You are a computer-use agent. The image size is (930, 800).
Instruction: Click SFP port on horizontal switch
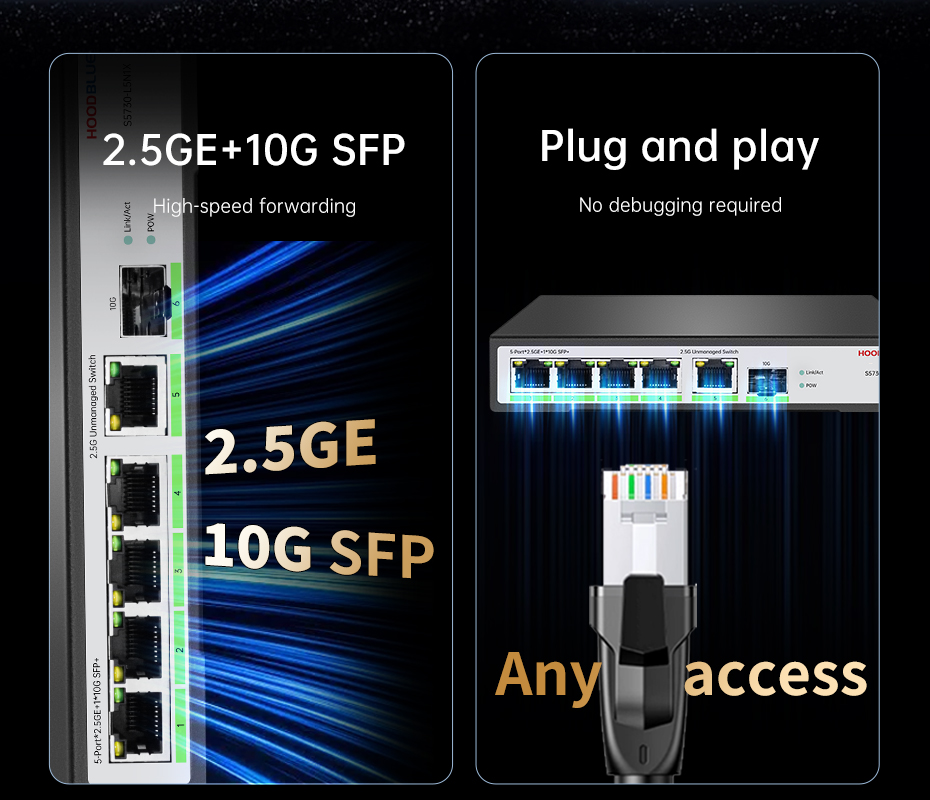click(767, 380)
